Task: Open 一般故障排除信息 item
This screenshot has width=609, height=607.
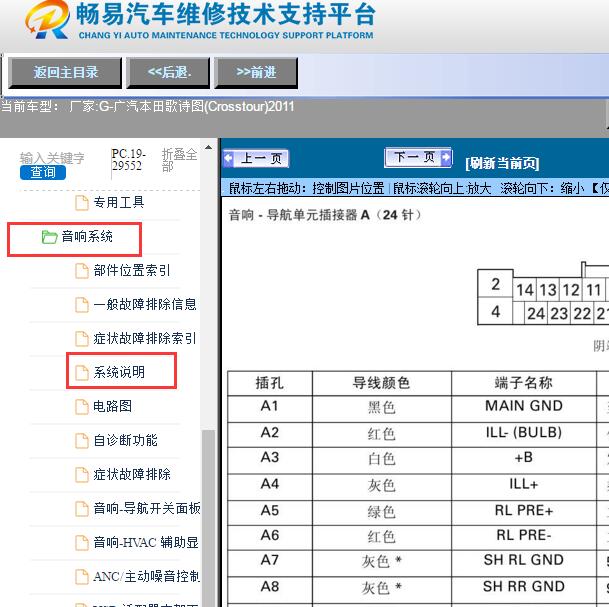Action: click(x=145, y=304)
